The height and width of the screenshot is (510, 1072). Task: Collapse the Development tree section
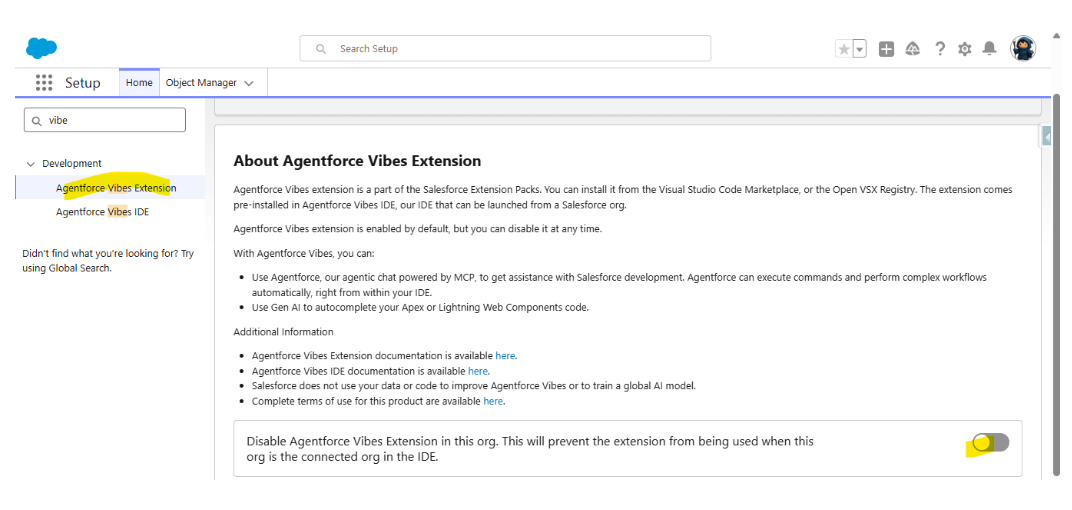pos(31,164)
